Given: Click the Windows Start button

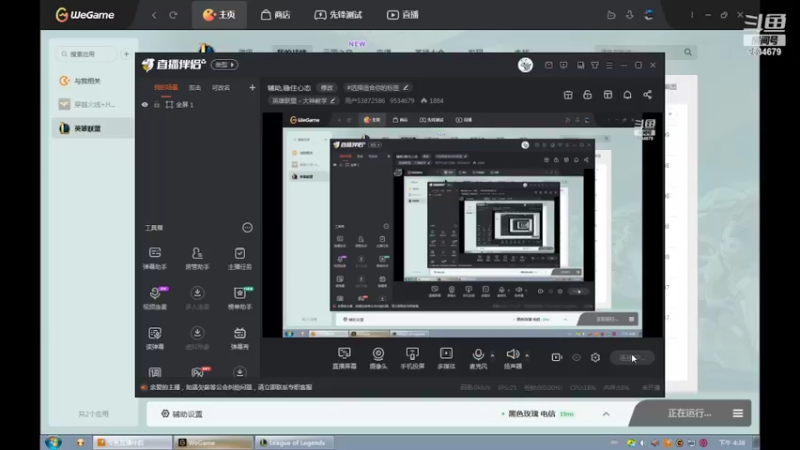Looking at the screenshot, I should (x=53, y=442).
